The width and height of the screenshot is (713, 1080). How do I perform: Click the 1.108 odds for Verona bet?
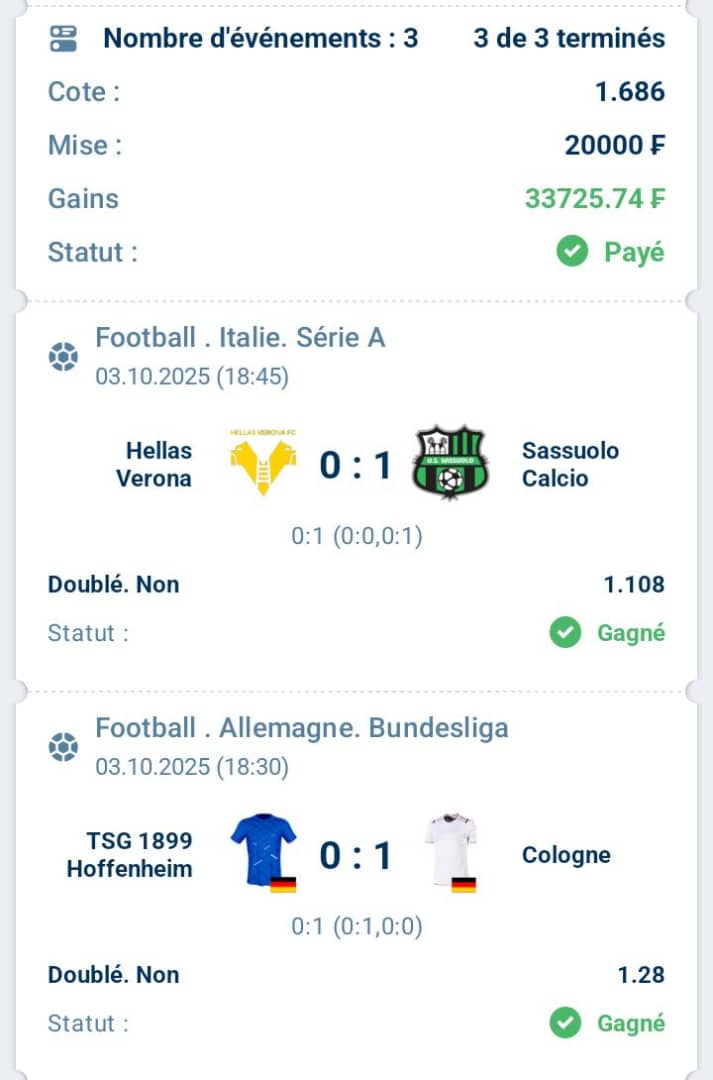tap(634, 585)
